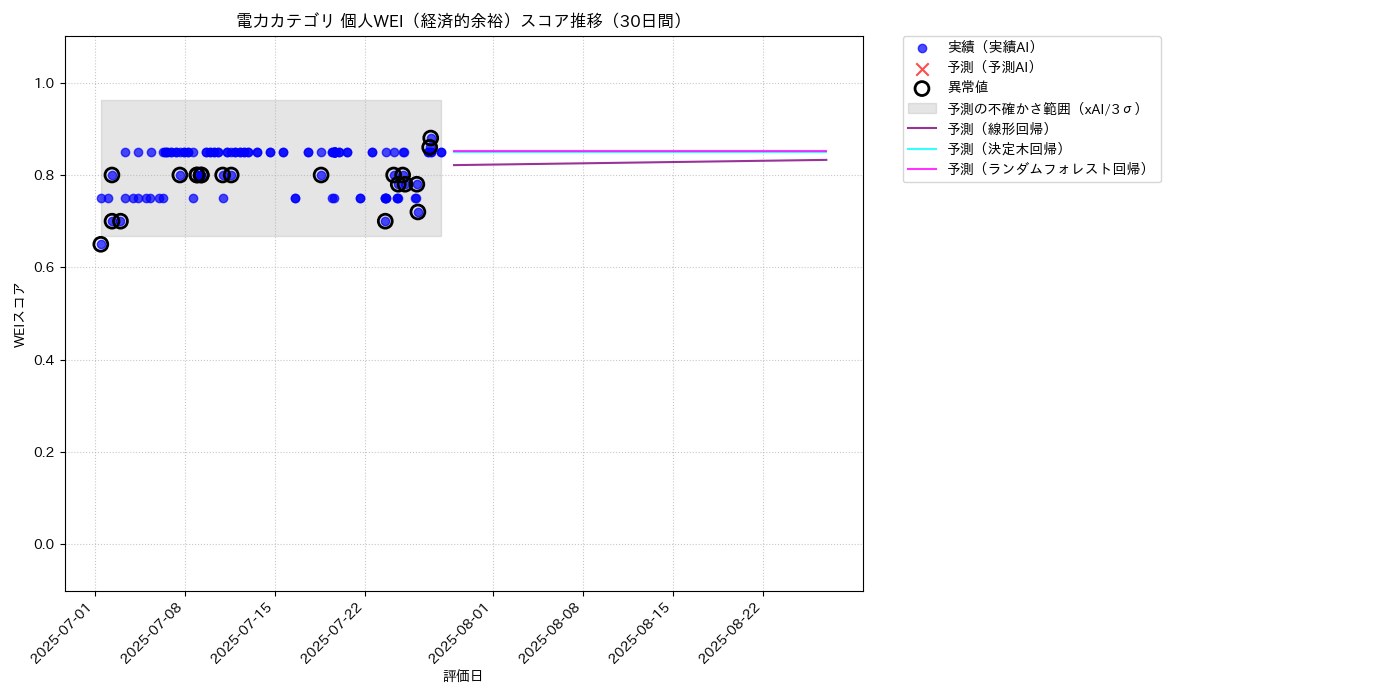The image size is (1400, 700).
Task: Click the '0.0' y-axis tick label
Action: click(x=45, y=544)
